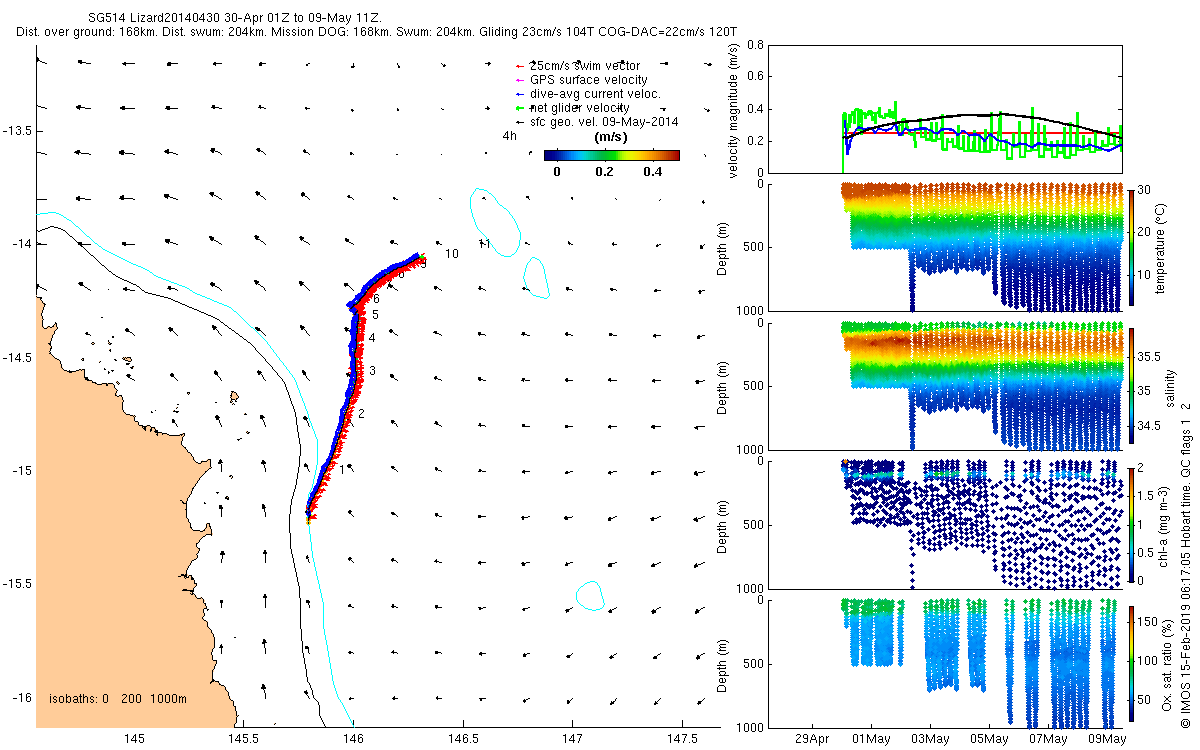
Task: Click the distance summary line beginning 'Dist. over ground: 168km'
Action: point(377,32)
